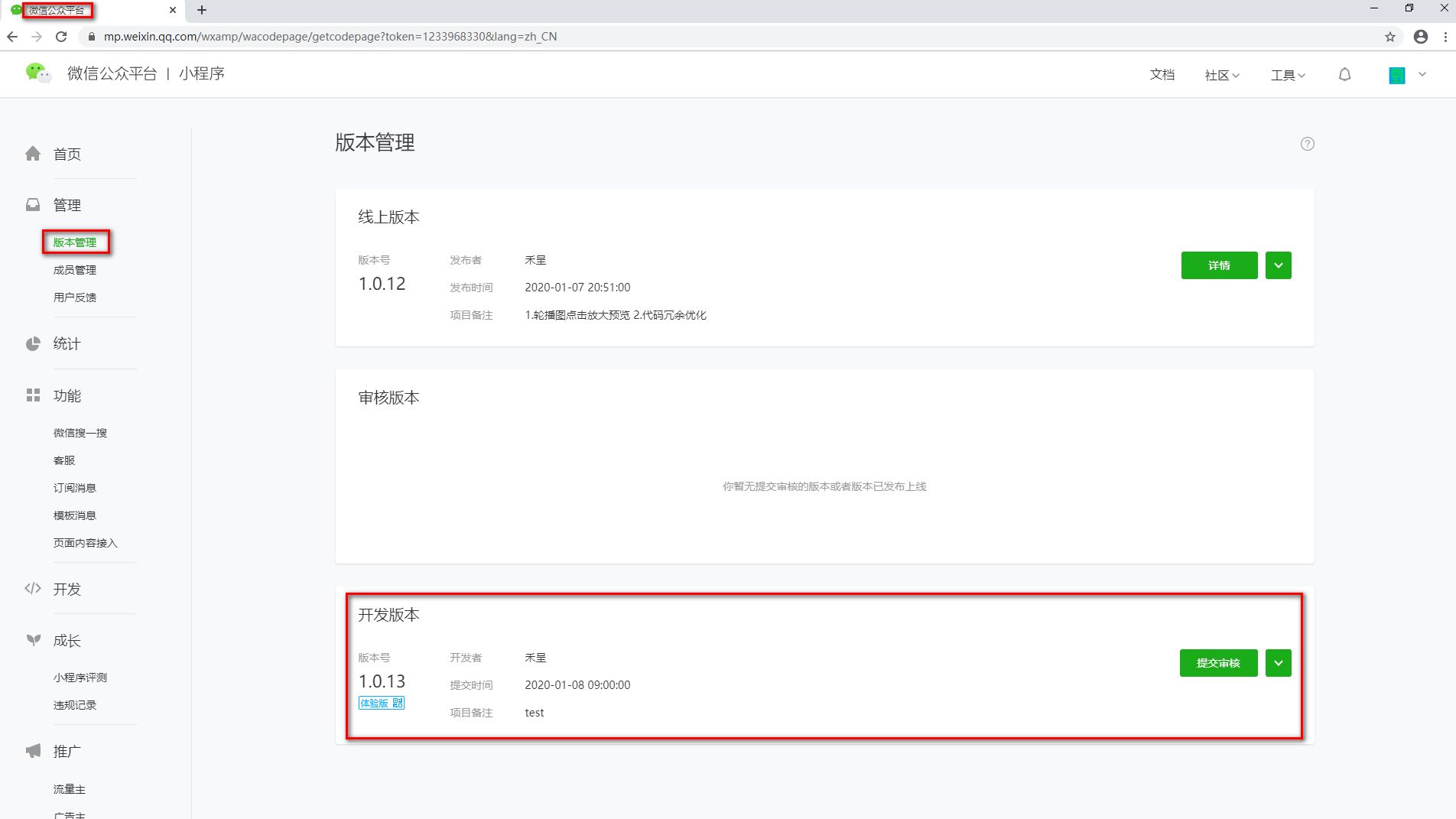The image size is (1456, 819).
Task: Open the dropdown next to 提交审核 button
Action: (x=1278, y=663)
